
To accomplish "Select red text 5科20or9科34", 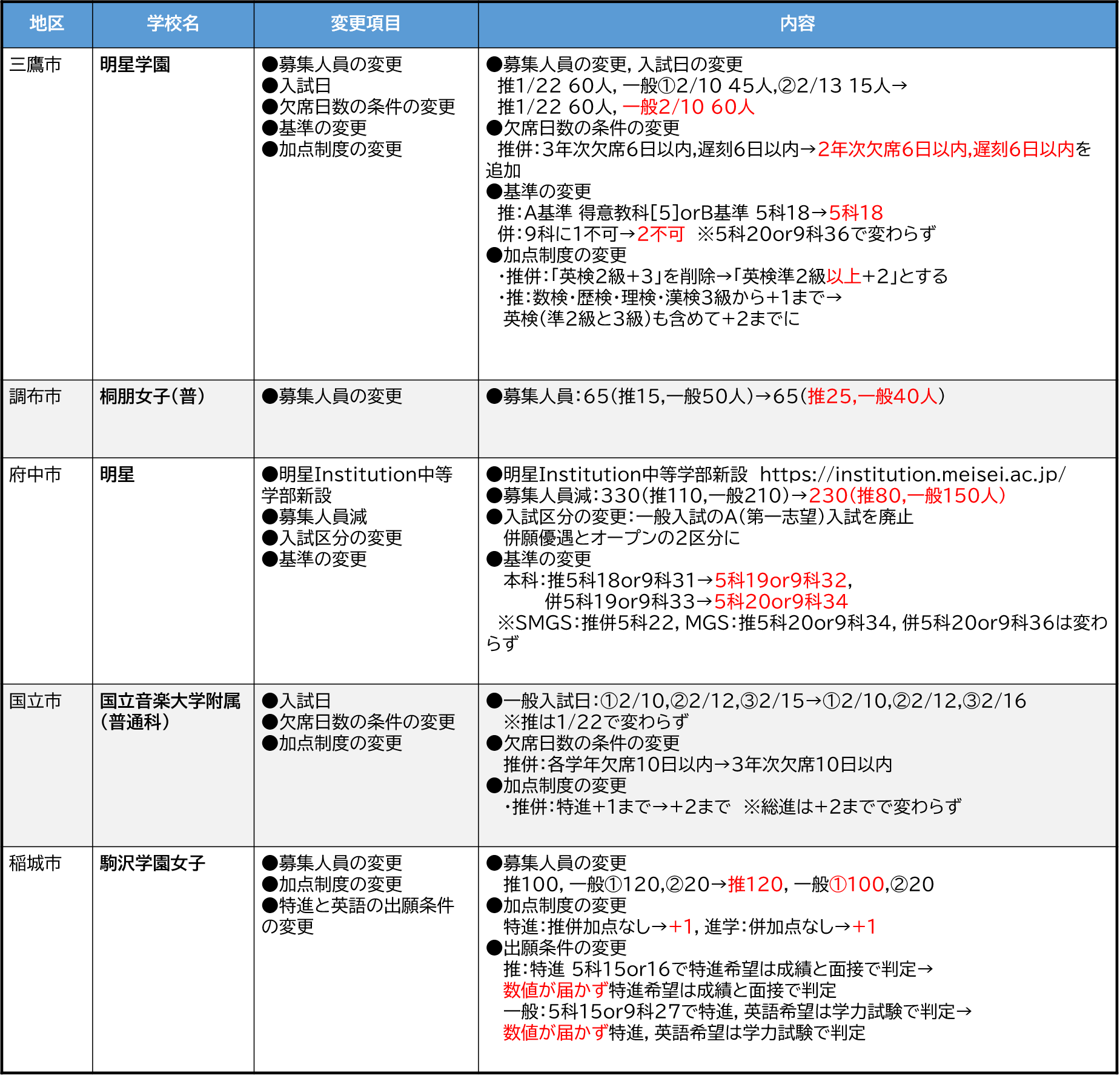I will pos(780,602).
